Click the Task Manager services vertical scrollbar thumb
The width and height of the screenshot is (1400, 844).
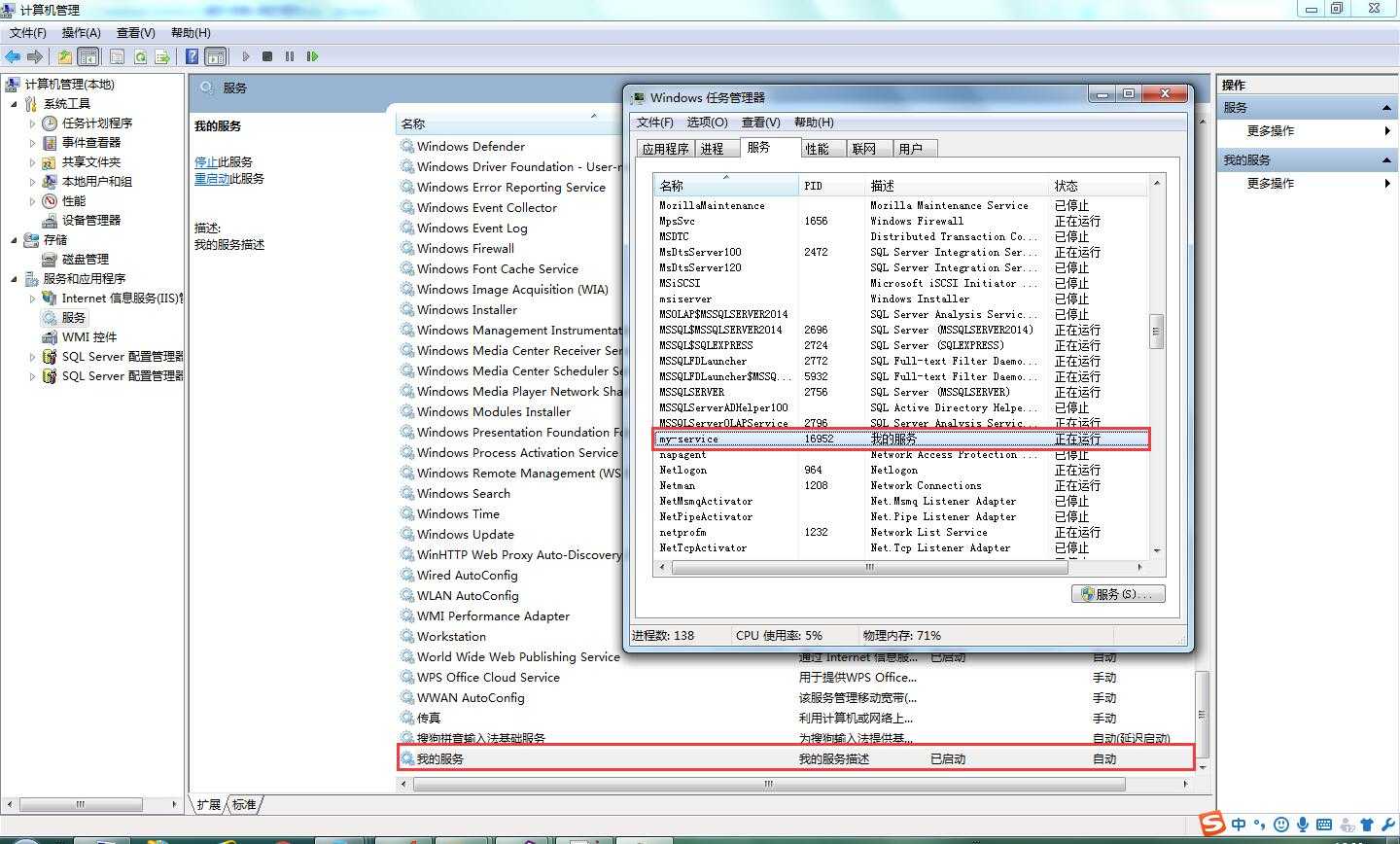click(1156, 331)
